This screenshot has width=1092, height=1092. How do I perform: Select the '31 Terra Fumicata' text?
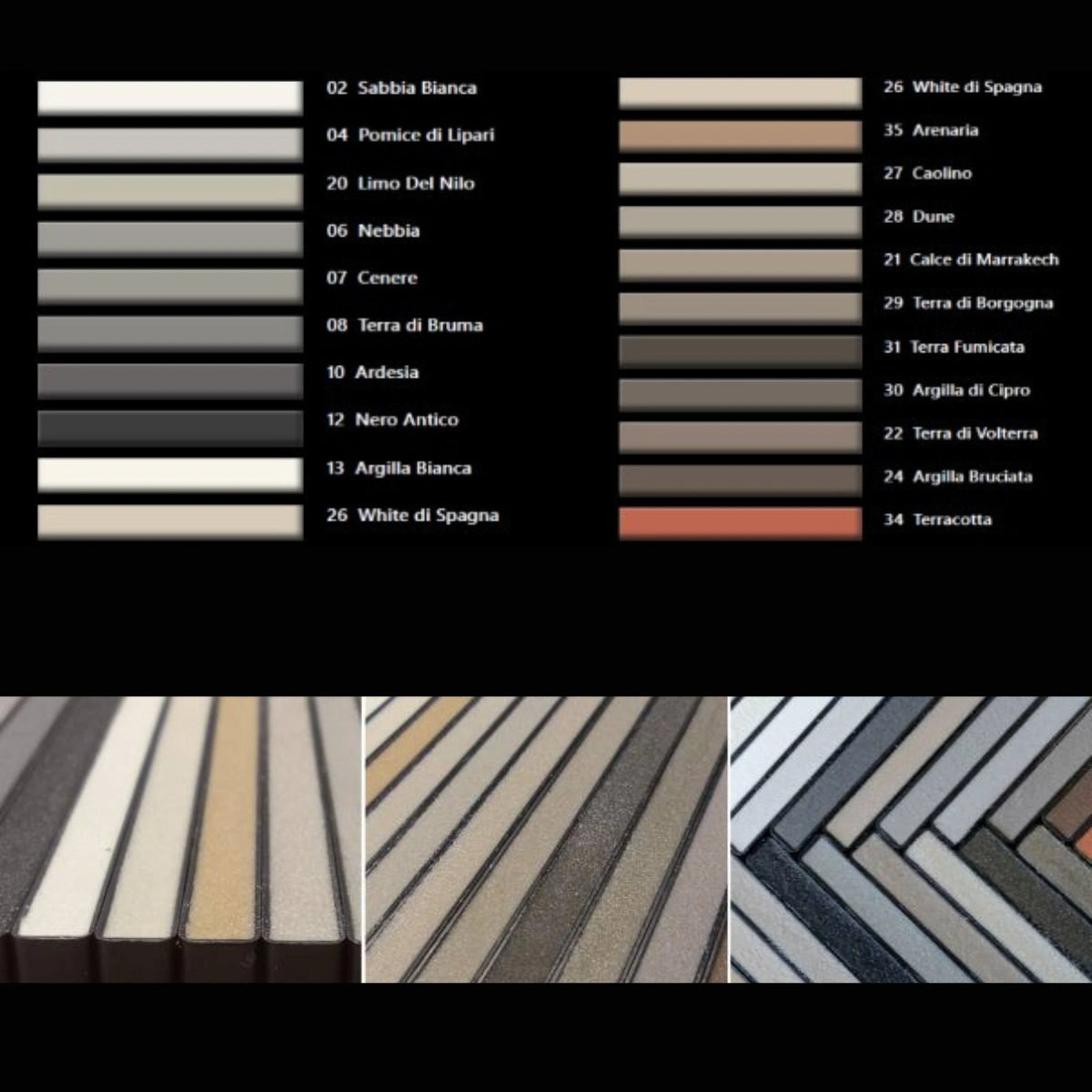(x=954, y=347)
